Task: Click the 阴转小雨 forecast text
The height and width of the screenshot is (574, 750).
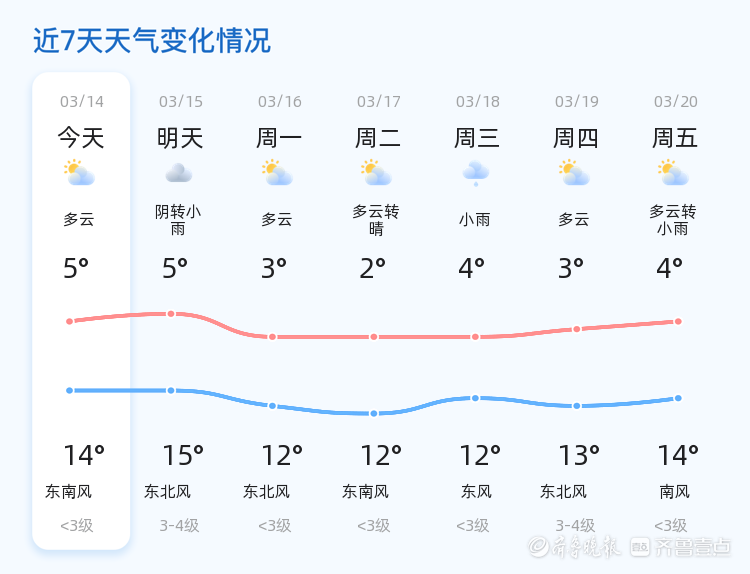Action: pyautogui.click(x=178, y=220)
